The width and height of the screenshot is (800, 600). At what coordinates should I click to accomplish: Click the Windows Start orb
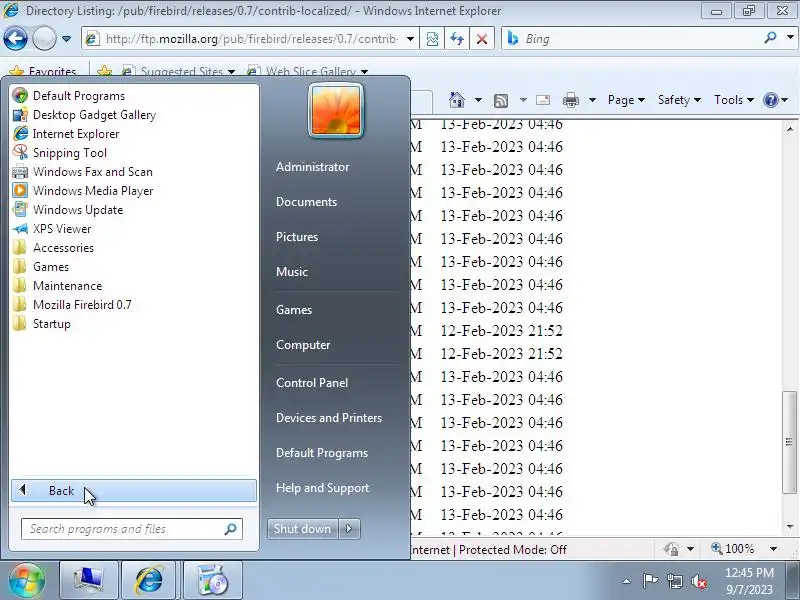(x=27, y=580)
